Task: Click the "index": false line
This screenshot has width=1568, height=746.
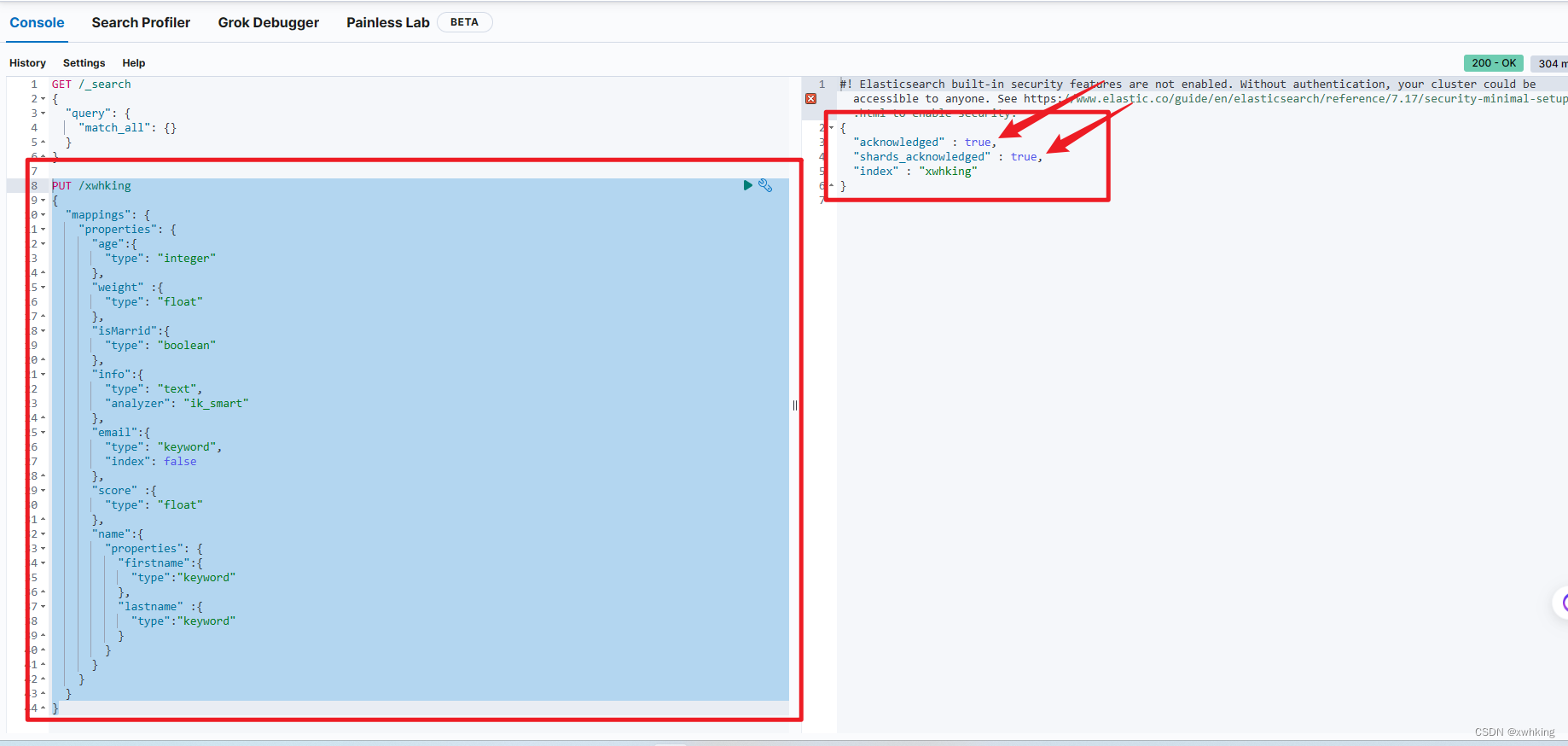Action: pyautogui.click(x=151, y=462)
